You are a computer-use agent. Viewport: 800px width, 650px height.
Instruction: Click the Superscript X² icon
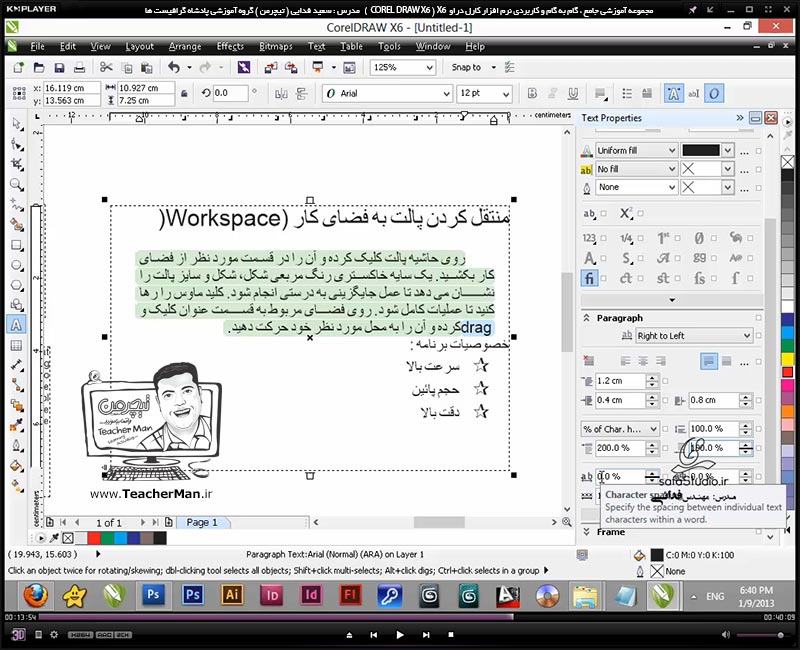point(627,213)
